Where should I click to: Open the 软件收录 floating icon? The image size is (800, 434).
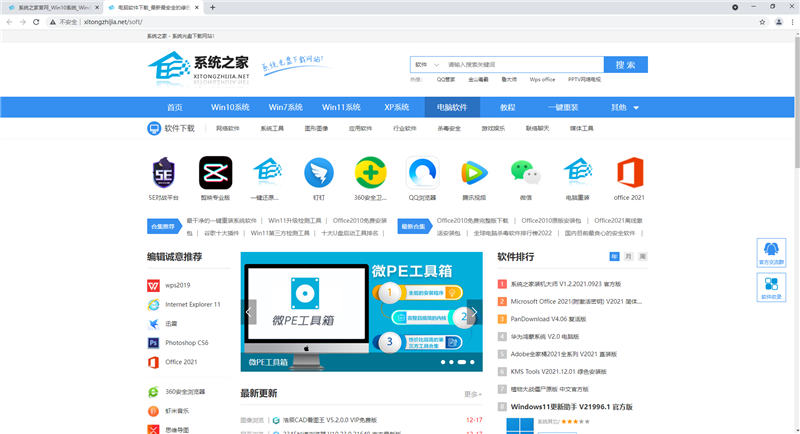771,287
